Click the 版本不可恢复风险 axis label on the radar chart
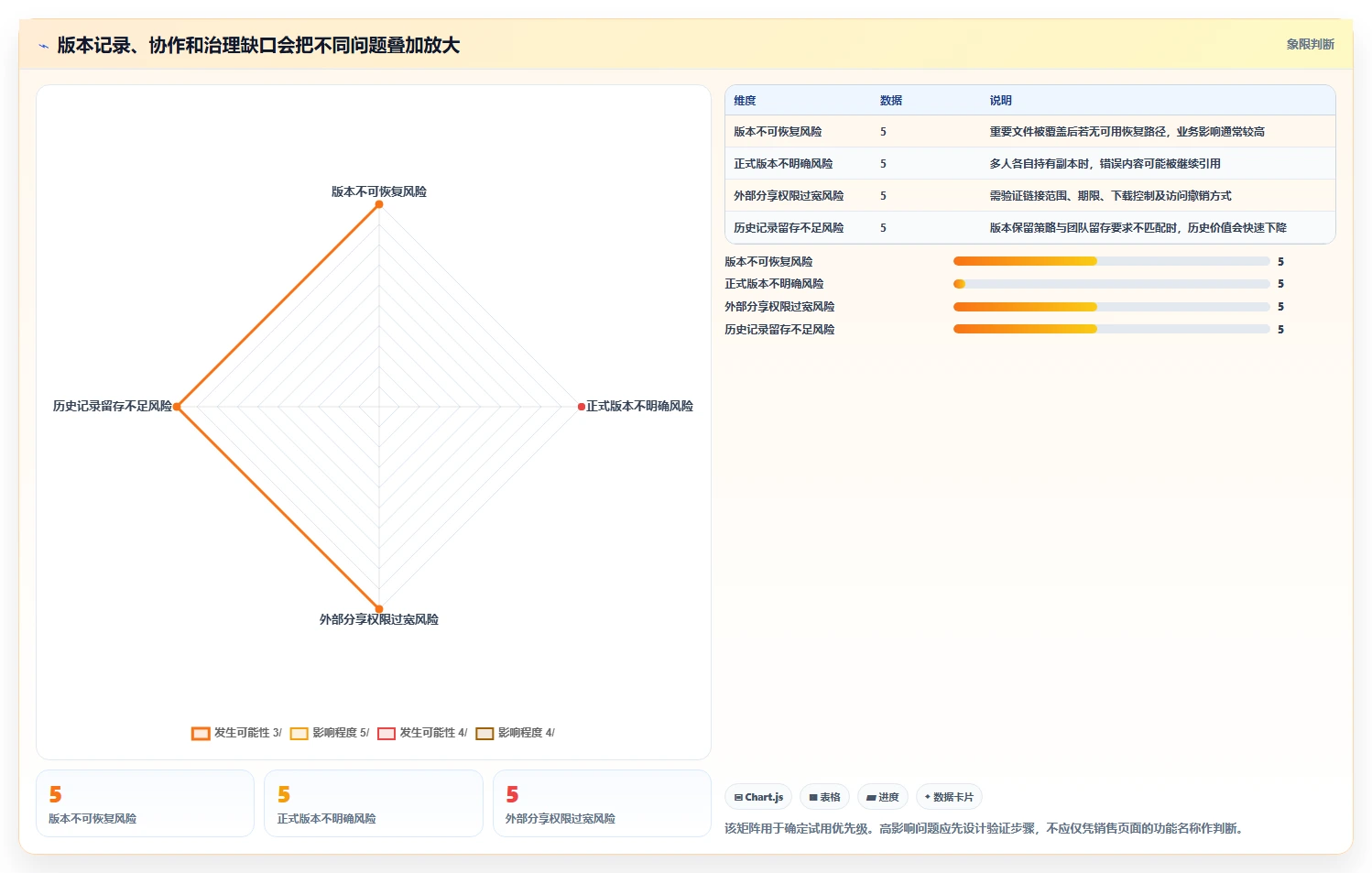The image size is (1372, 873). [379, 191]
